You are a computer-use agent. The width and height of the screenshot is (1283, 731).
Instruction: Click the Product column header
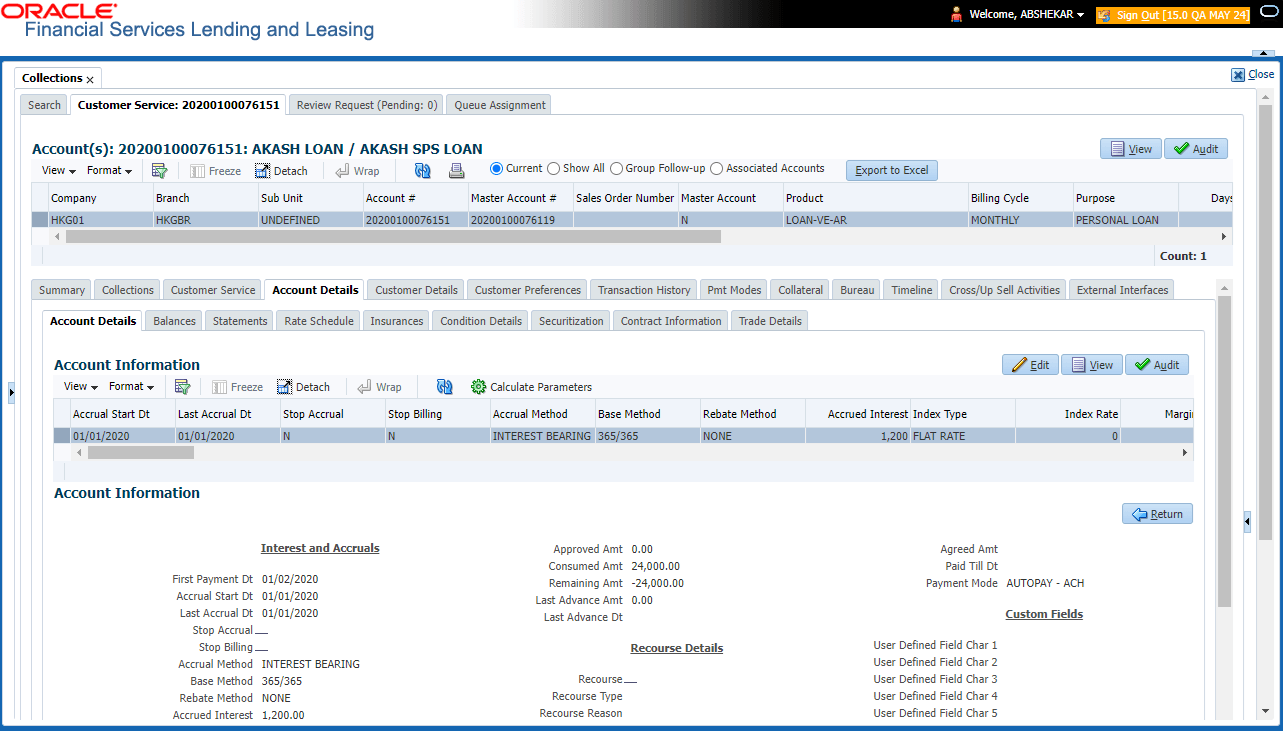tap(874, 198)
